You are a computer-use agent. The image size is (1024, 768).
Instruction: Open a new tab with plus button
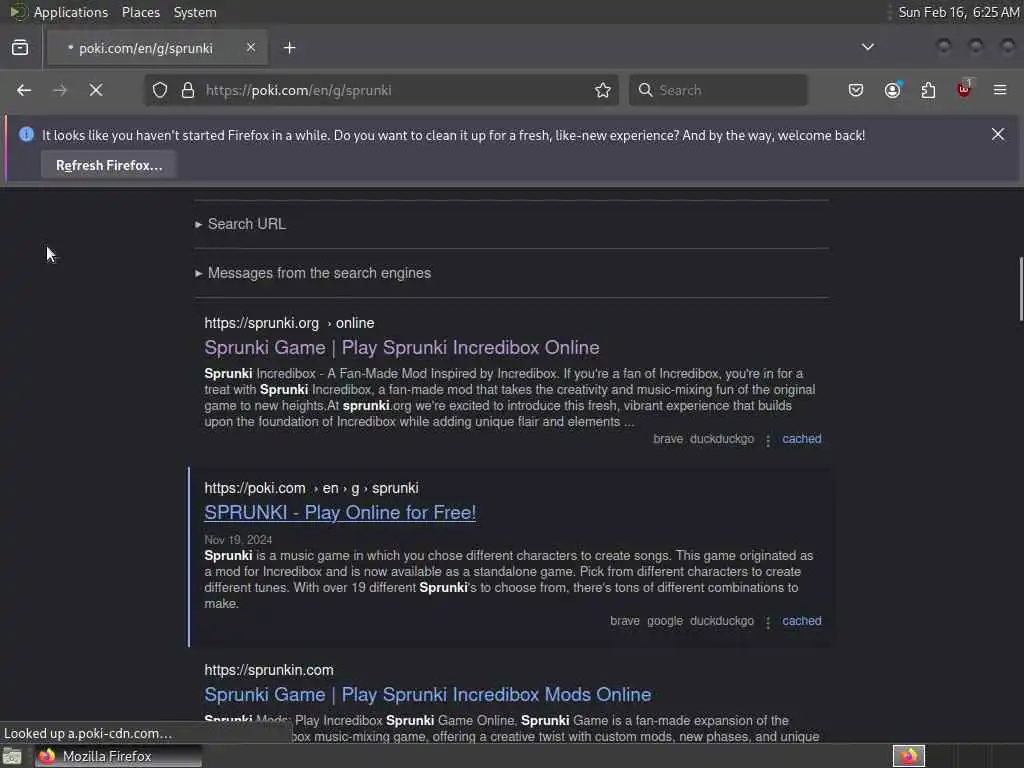290,48
